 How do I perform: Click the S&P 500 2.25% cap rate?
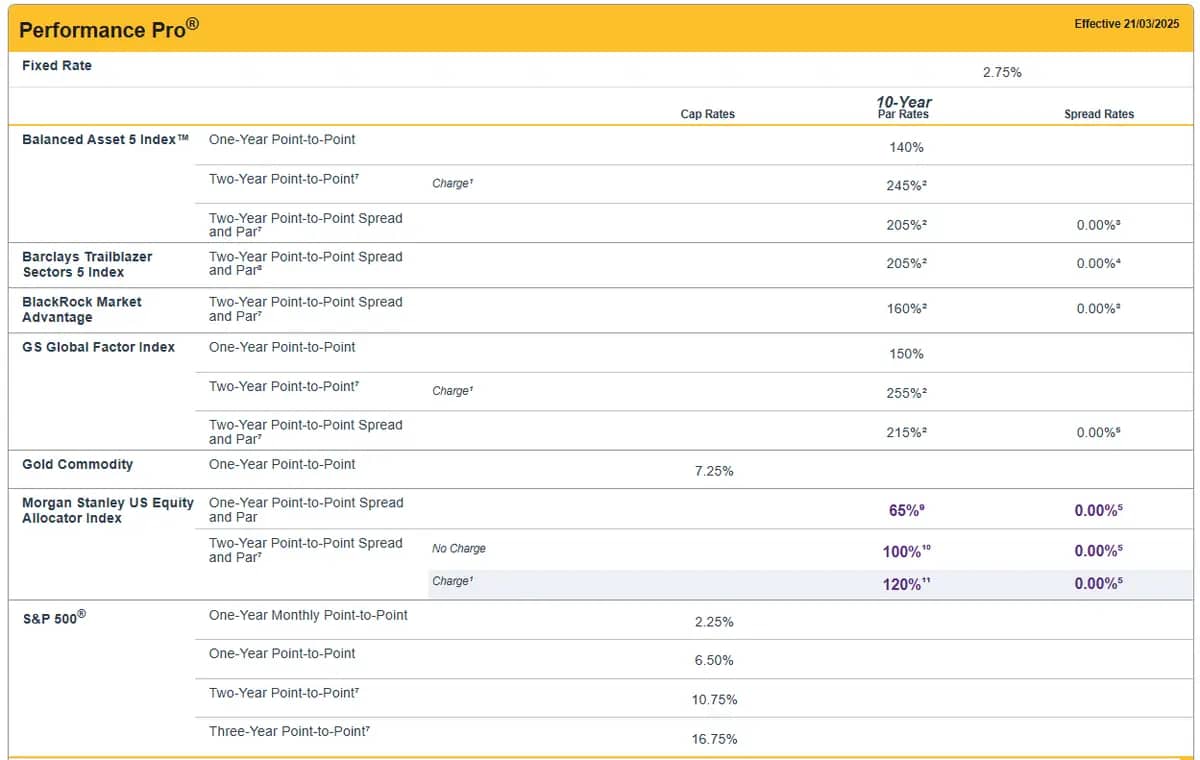(x=714, y=622)
